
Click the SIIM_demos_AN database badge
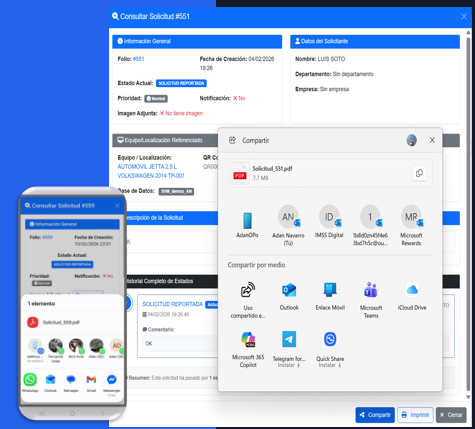176,191
